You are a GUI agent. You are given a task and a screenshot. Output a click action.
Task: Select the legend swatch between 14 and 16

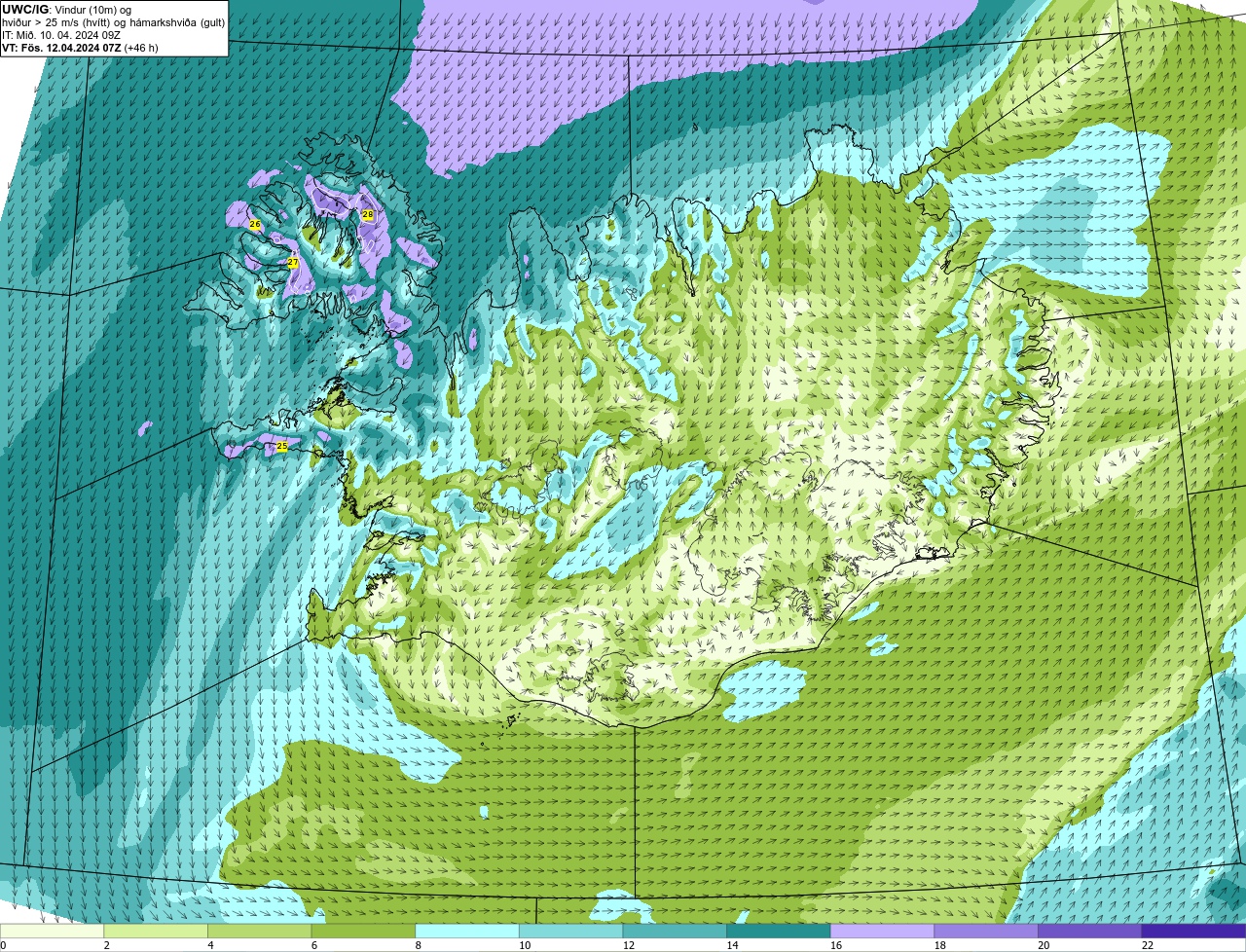click(779, 931)
